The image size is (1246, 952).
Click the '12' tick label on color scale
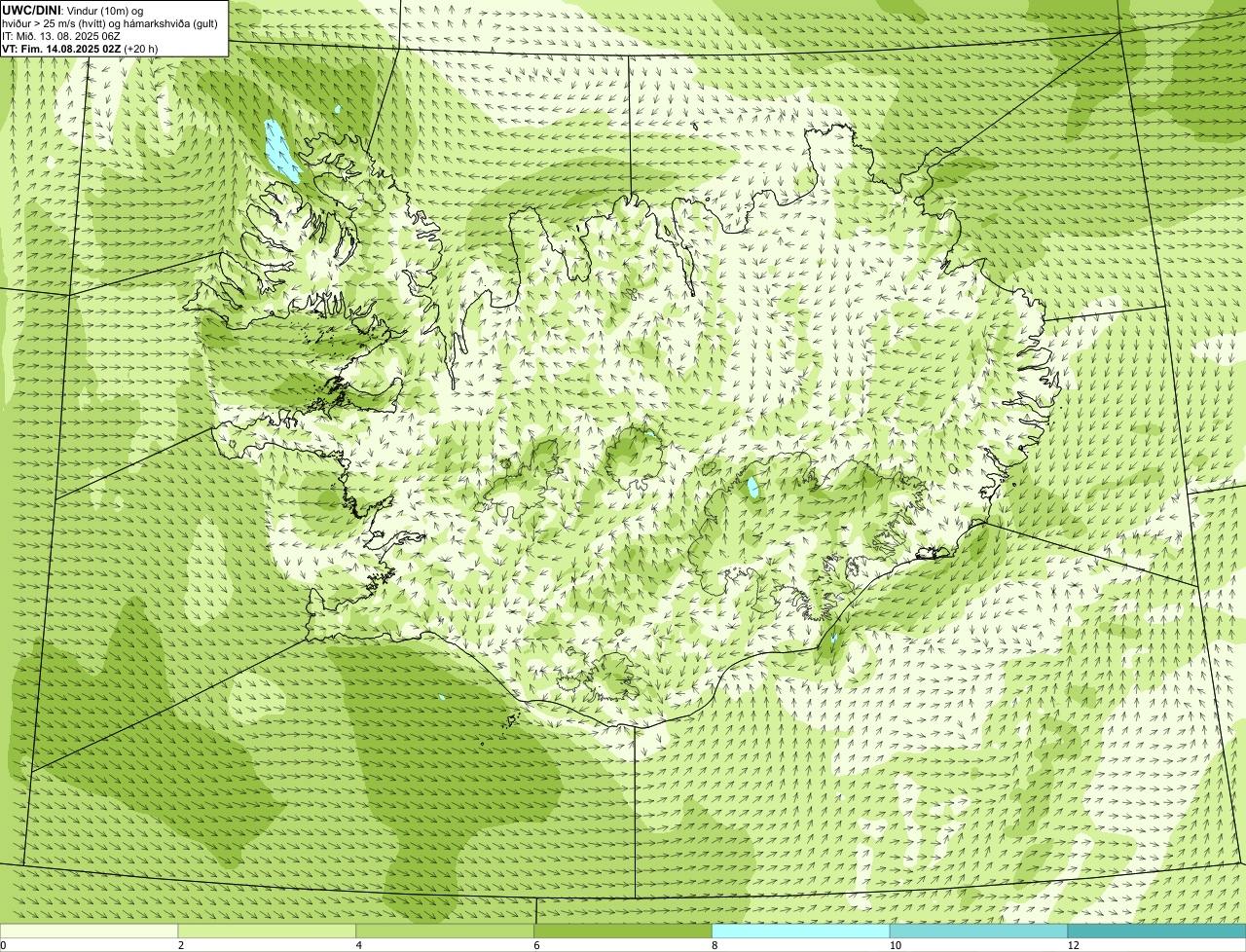click(1073, 945)
